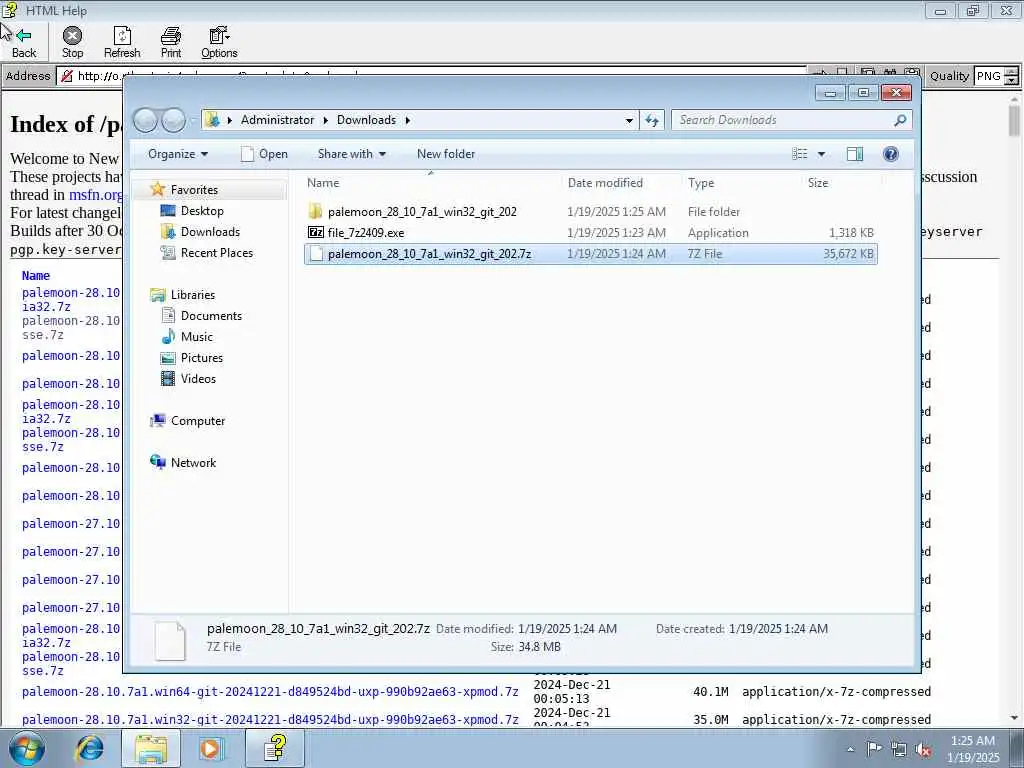
Task: Decrease Quality with the down spinner
Action: coord(1012,80)
